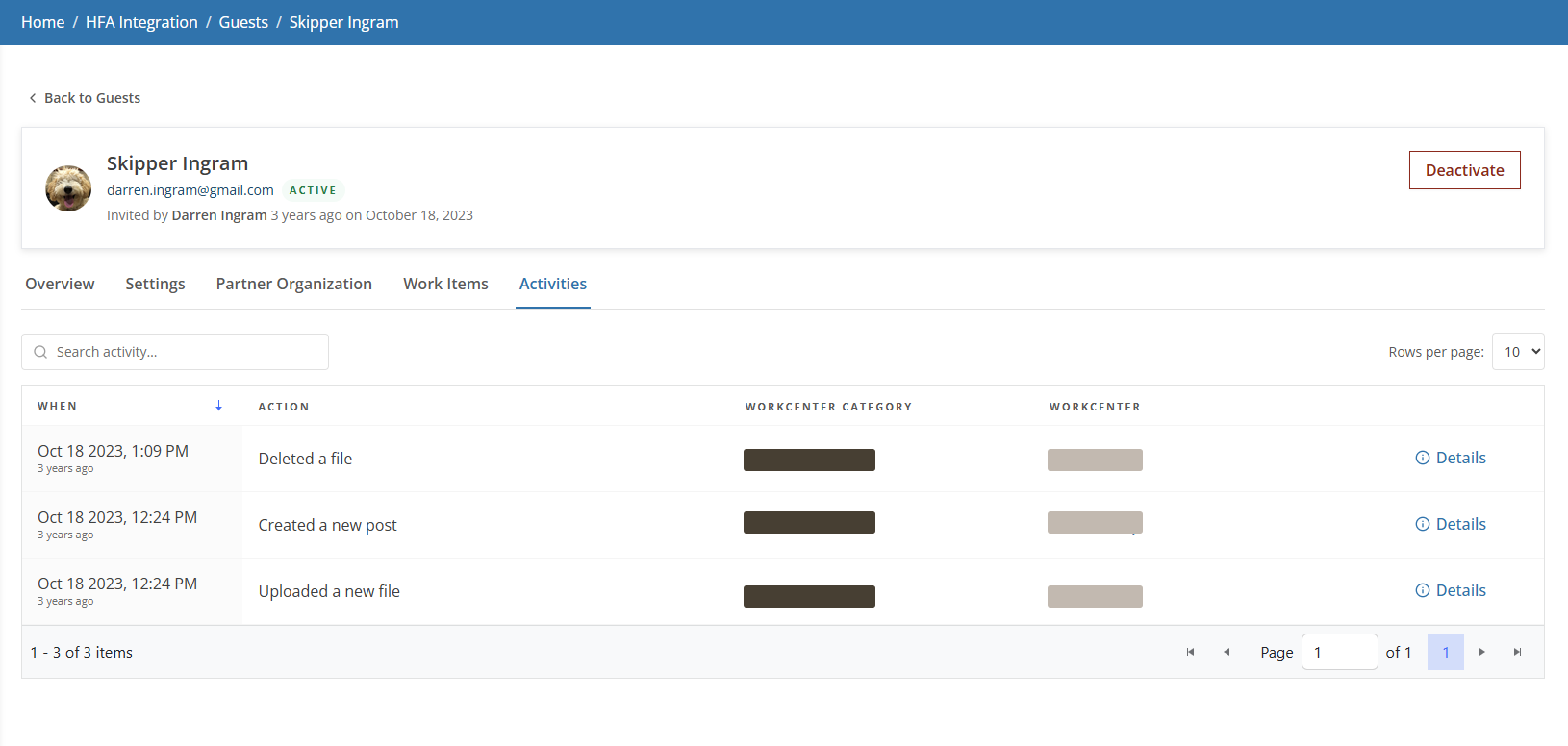
Task: Open Details for Created a new post
Action: tap(1451, 524)
